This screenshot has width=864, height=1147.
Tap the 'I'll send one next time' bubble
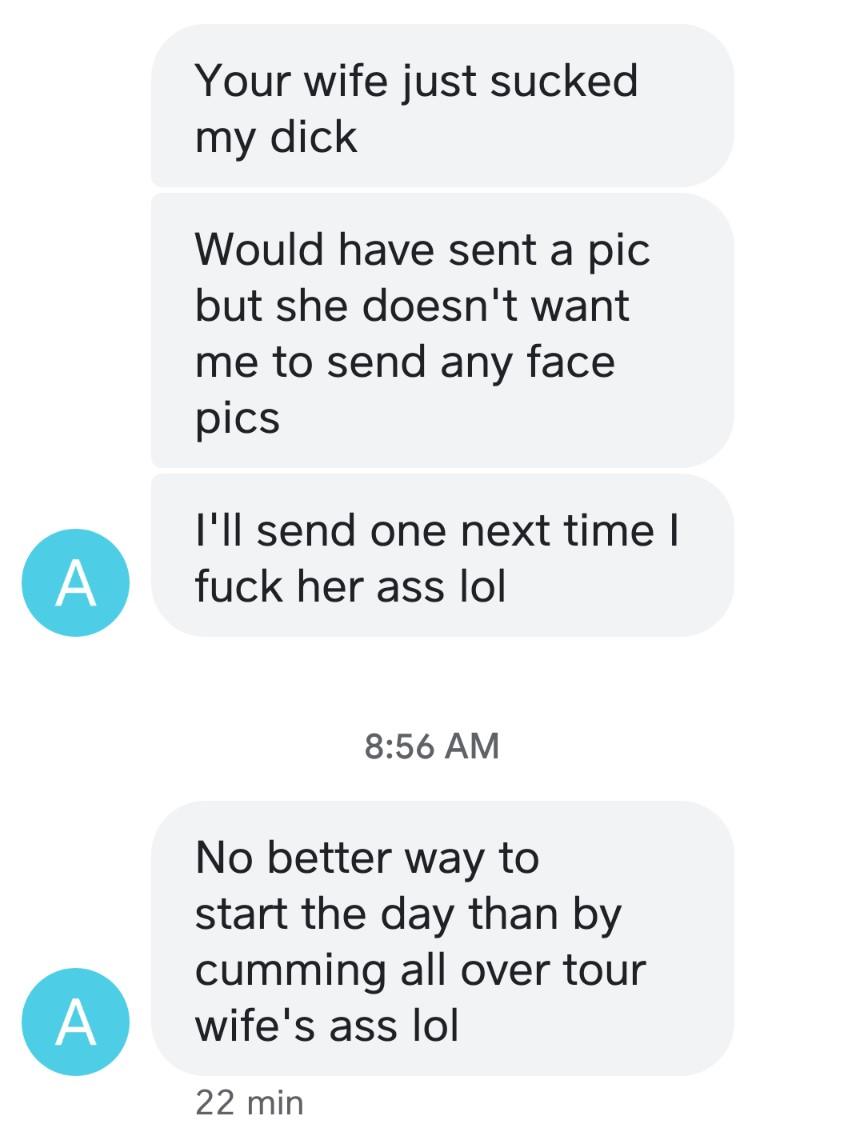pos(442,555)
